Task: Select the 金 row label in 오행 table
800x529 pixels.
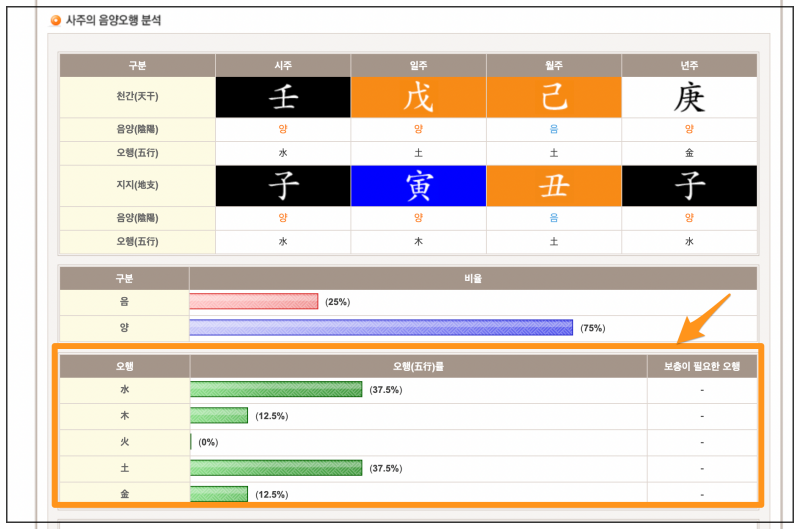Action: point(124,494)
